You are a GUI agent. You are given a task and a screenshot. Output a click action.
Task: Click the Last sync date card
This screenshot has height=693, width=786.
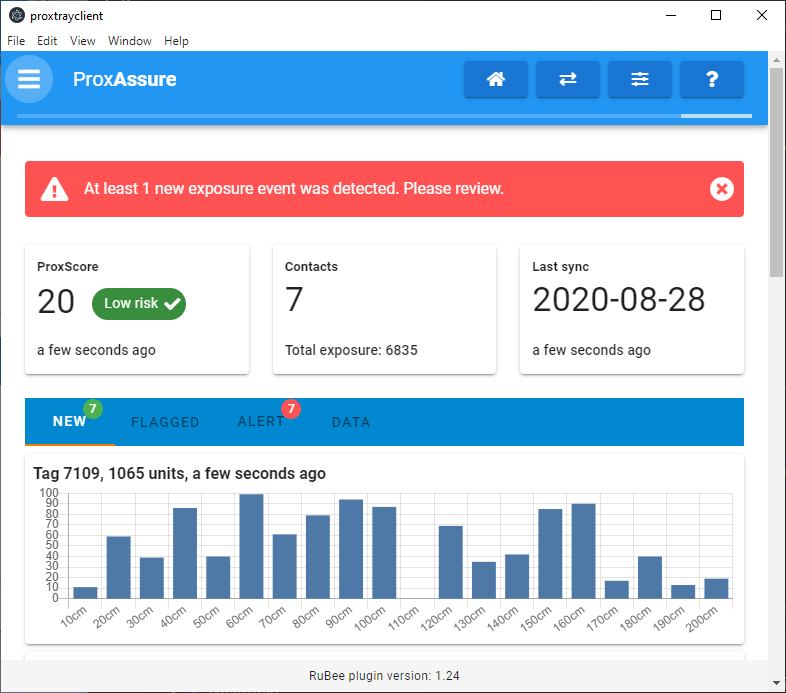pos(631,309)
